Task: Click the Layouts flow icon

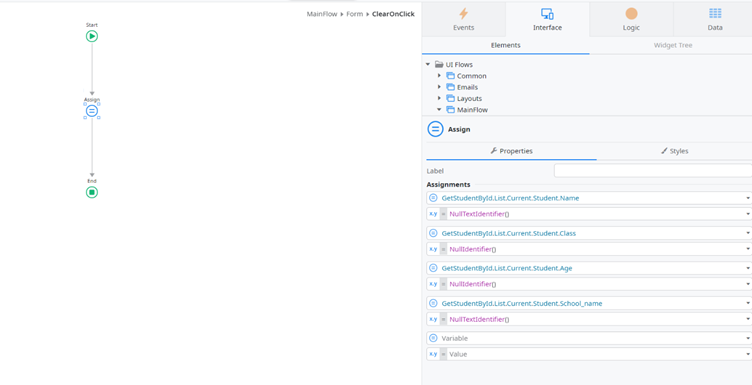Action: (x=450, y=98)
